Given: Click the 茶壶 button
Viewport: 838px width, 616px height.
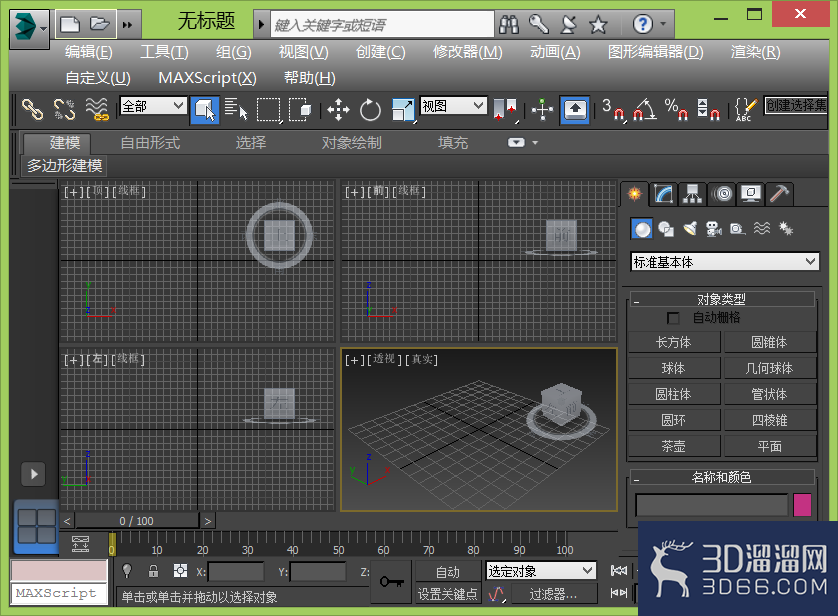Looking at the screenshot, I should pos(673,446).
